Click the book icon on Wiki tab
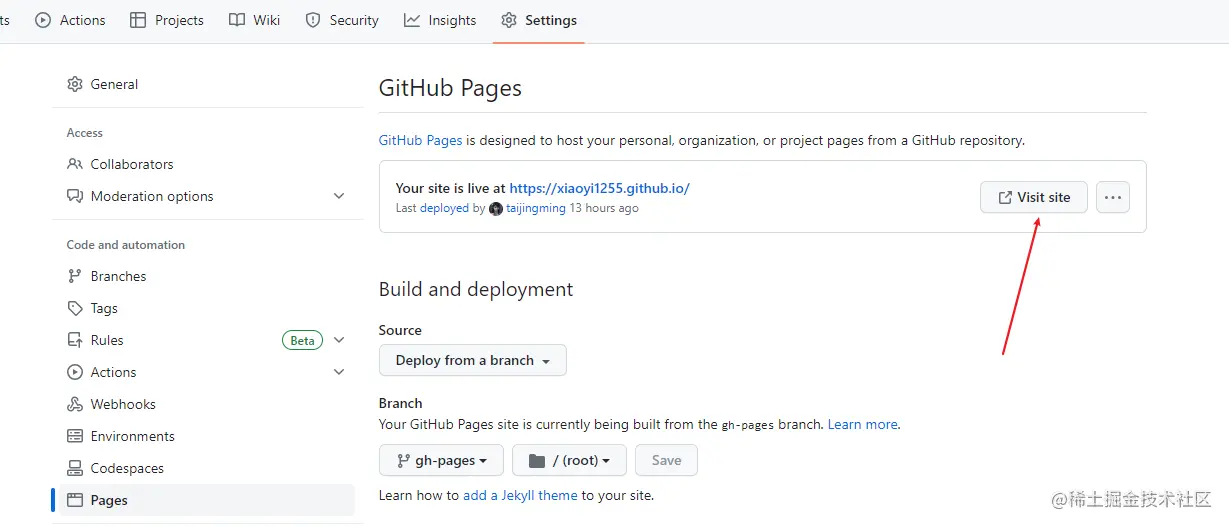1229x527 pixels. 237,20
